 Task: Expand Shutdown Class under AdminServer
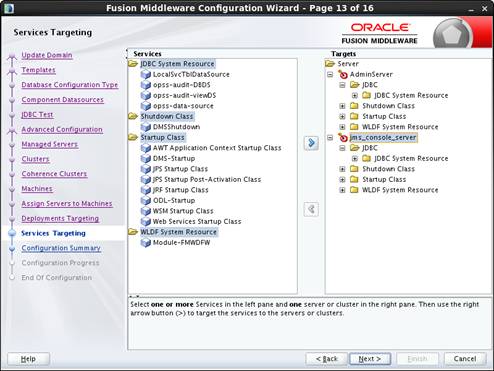pyautogui.click(x=342, y=106)
